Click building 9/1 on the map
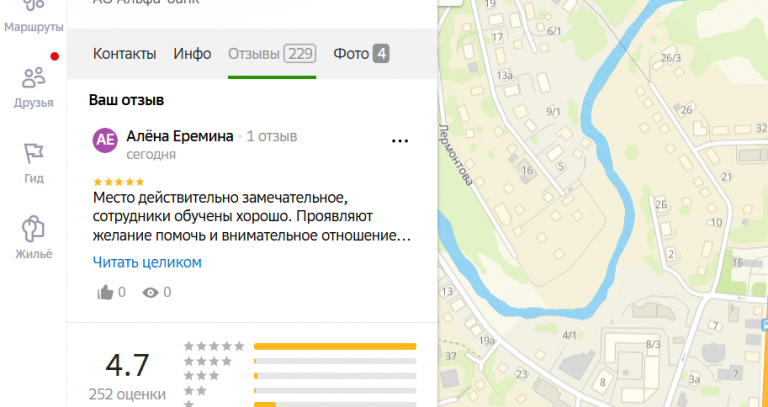Image resolution: width=768 pixels, height=407 pixels. (x=553, y=112)
